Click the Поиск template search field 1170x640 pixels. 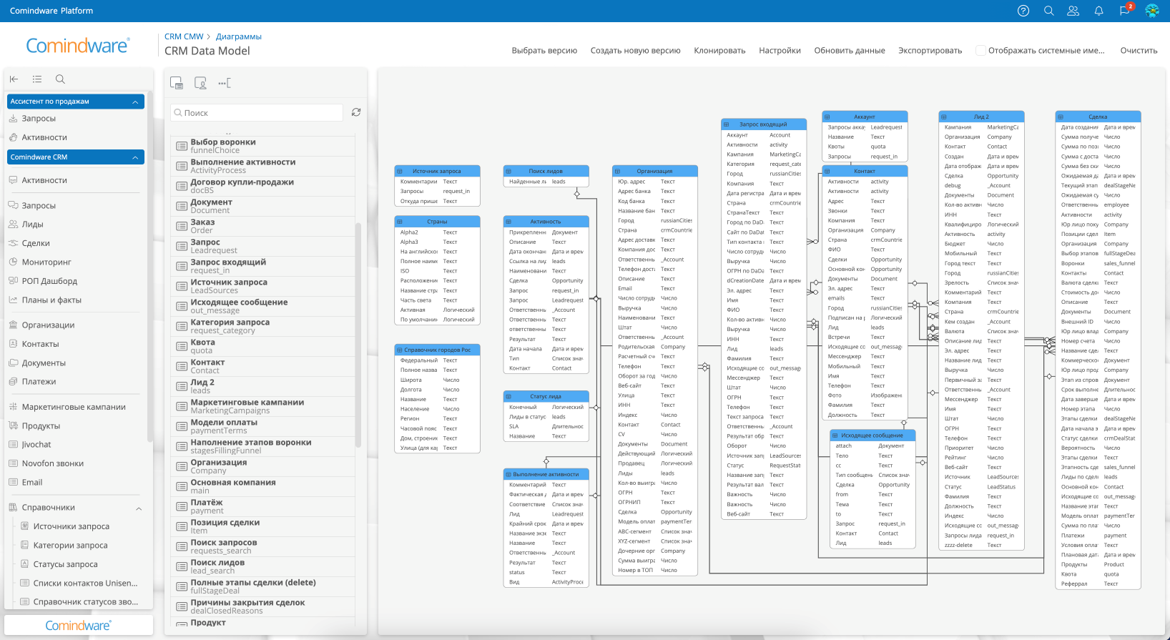point(256,113)
